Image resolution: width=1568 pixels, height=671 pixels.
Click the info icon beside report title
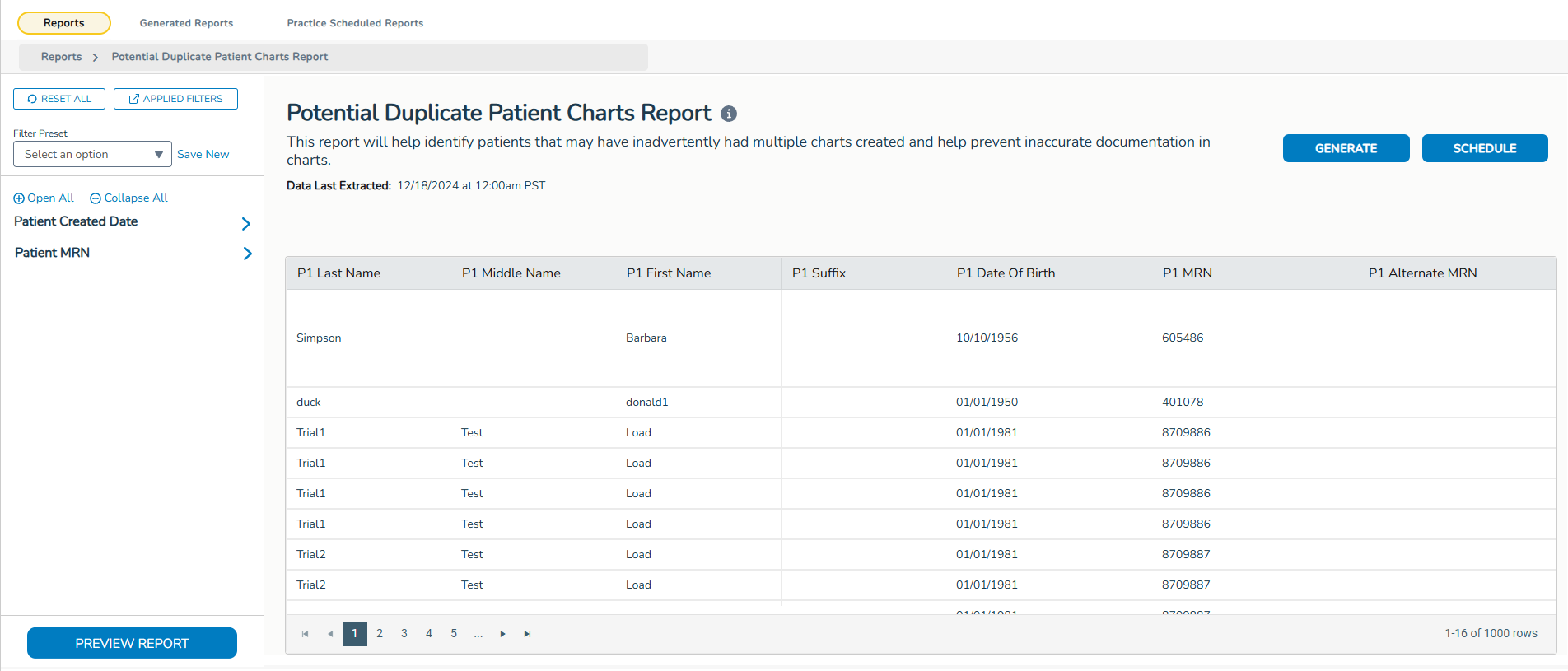729,114
